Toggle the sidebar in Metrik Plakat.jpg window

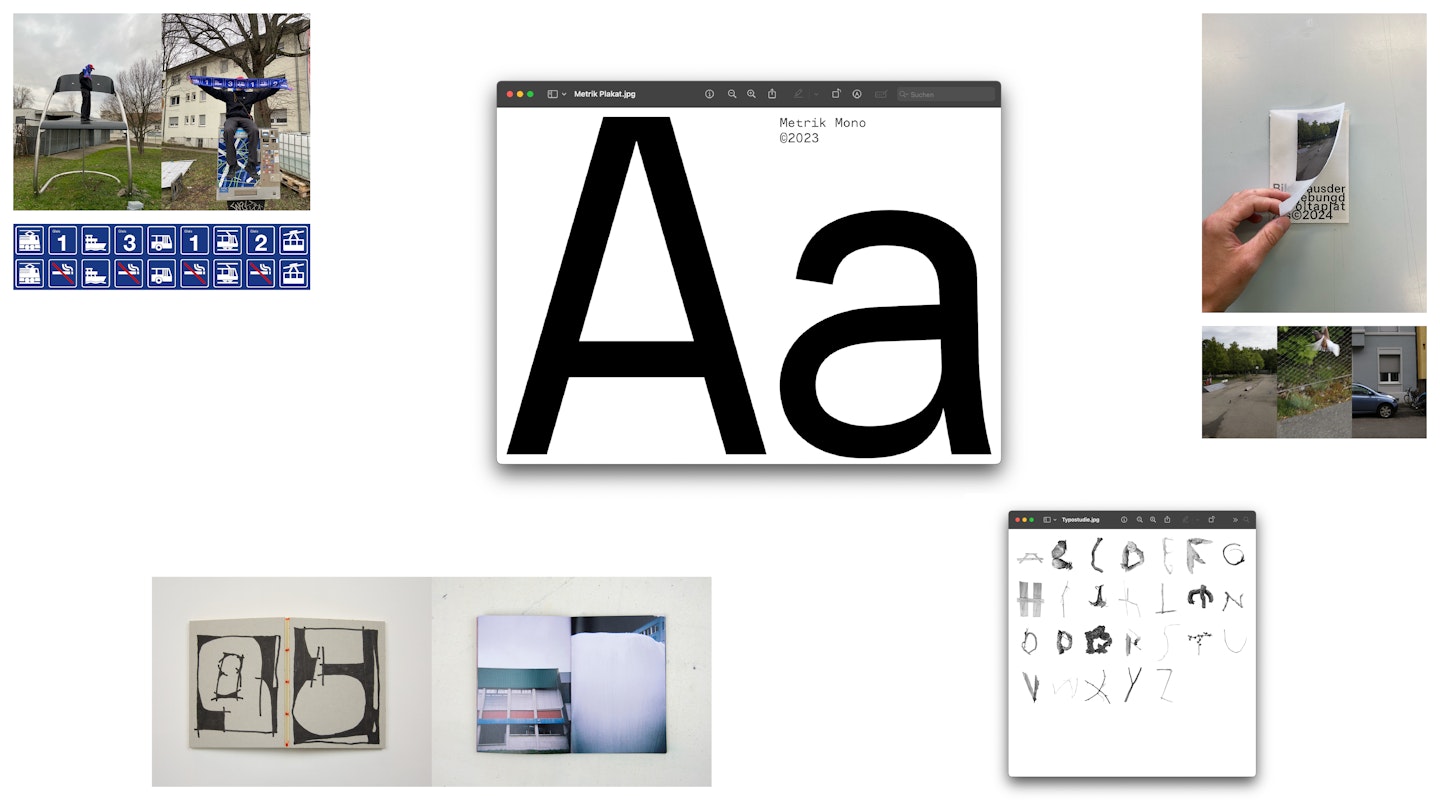pyautogui.click(x=552, y=94)
